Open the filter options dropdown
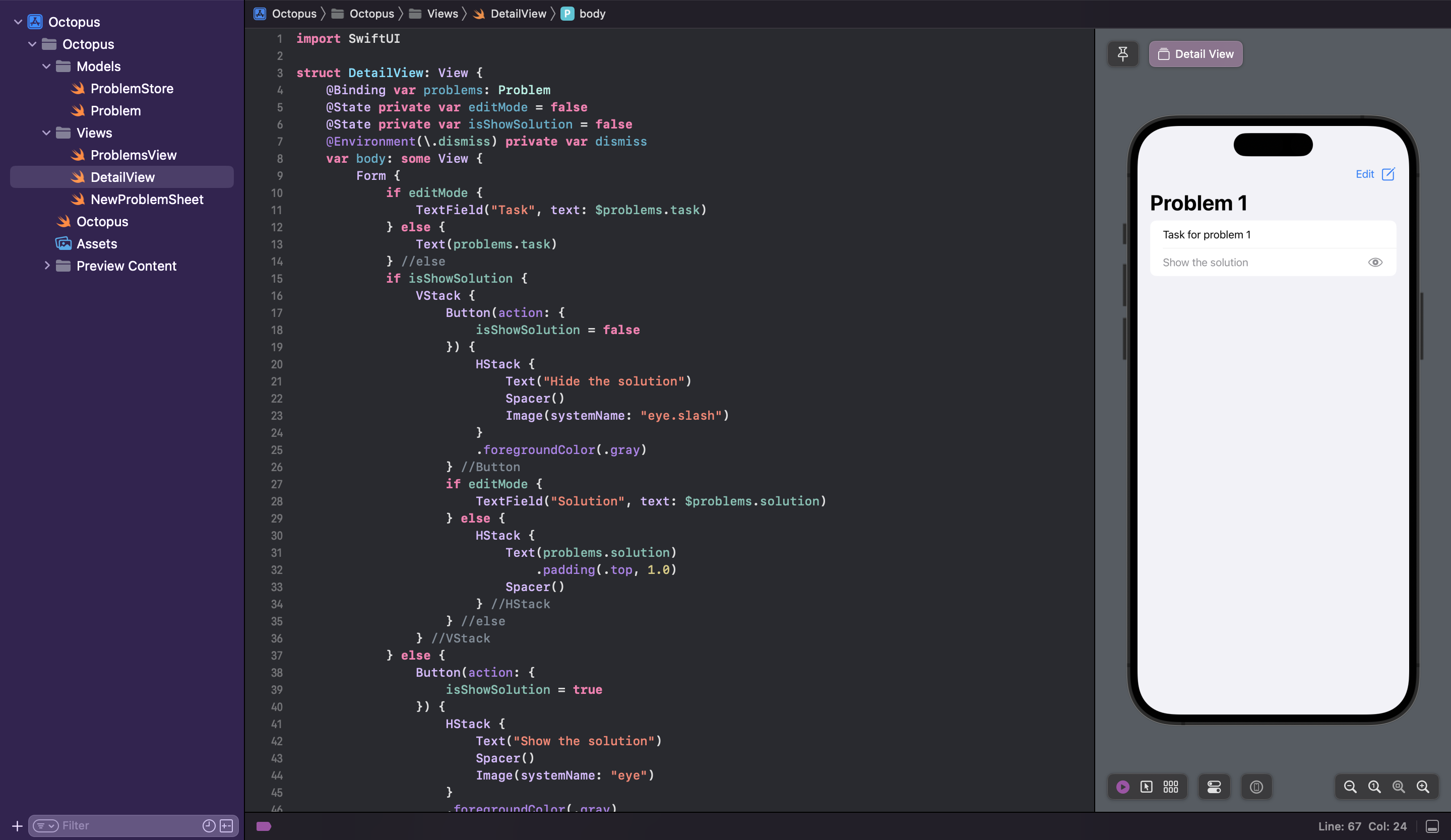The image size is (1451, 840). pyautogui.click(x=45, y=825)
